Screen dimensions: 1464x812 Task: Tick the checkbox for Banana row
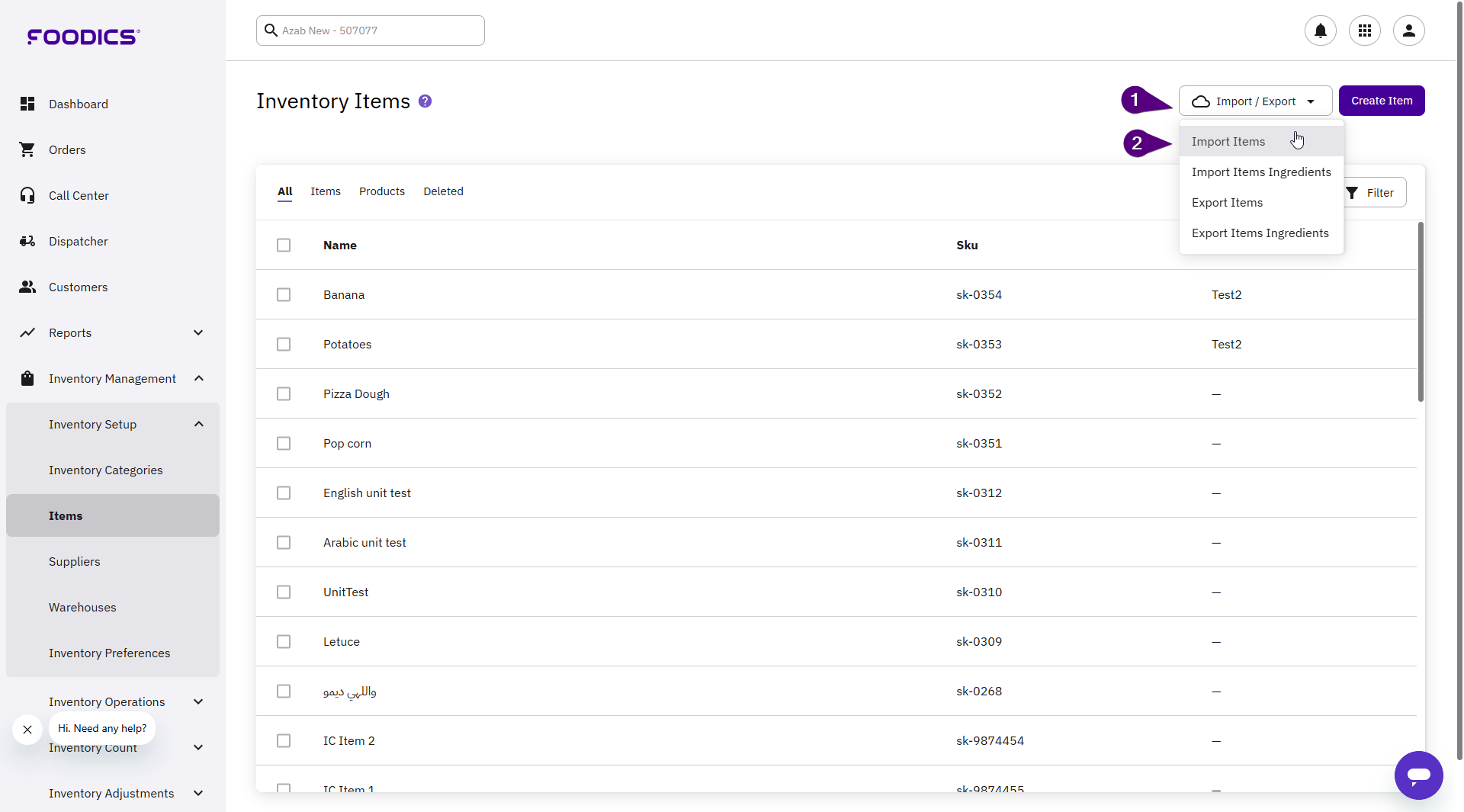point(284,295)
